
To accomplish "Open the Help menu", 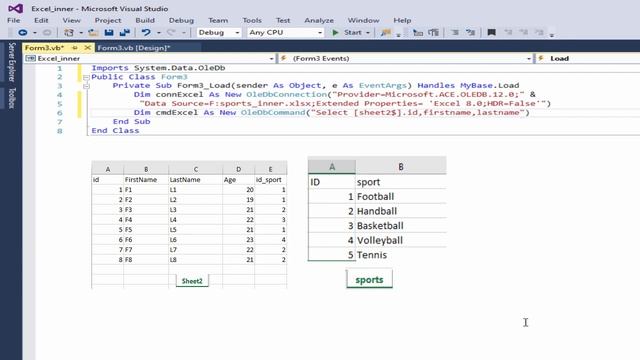I will 402,20.
